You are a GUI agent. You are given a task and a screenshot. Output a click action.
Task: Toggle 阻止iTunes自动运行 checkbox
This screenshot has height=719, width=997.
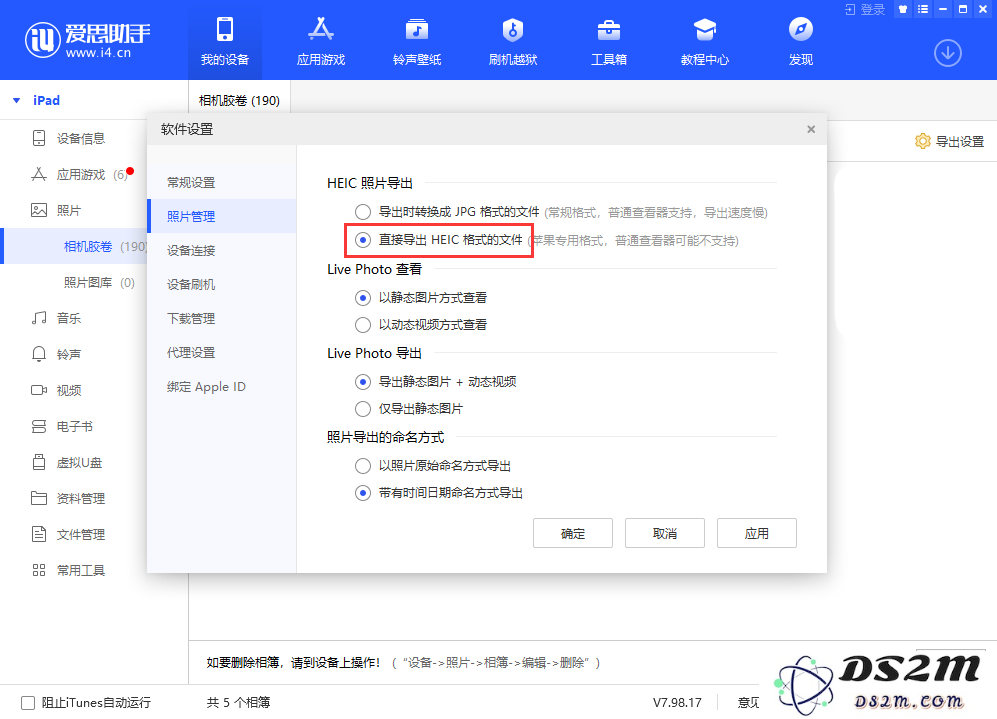(28, 702)
